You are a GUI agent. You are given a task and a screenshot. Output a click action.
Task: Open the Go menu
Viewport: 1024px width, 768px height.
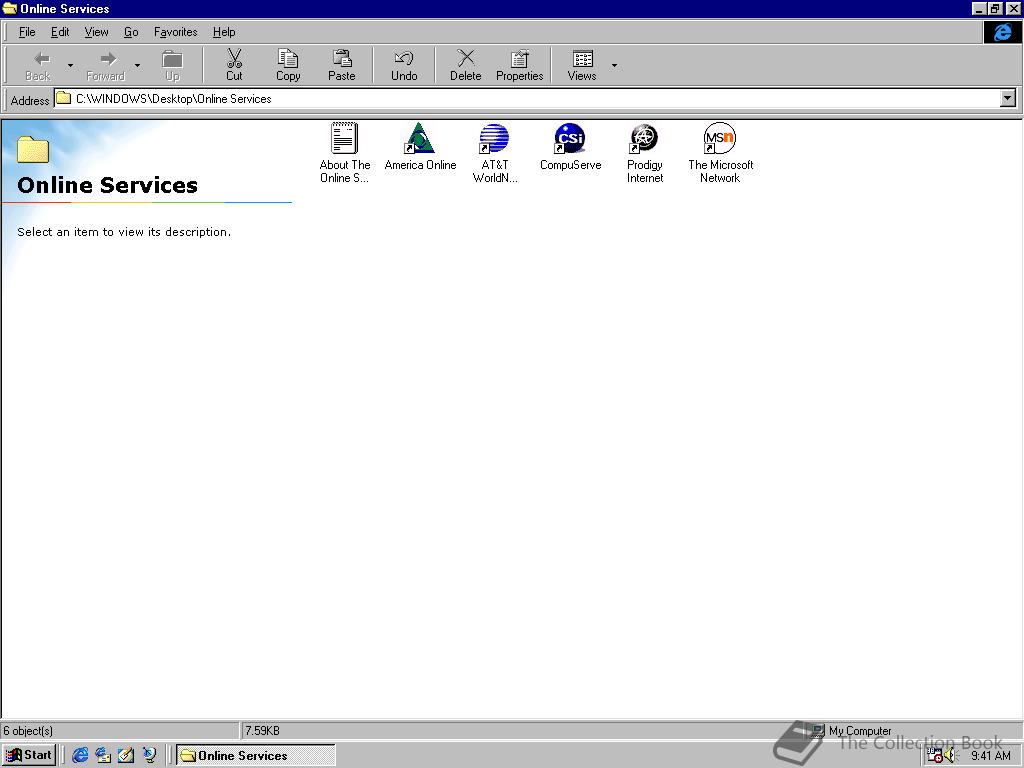pyautogui.click(x=131, y=32)
